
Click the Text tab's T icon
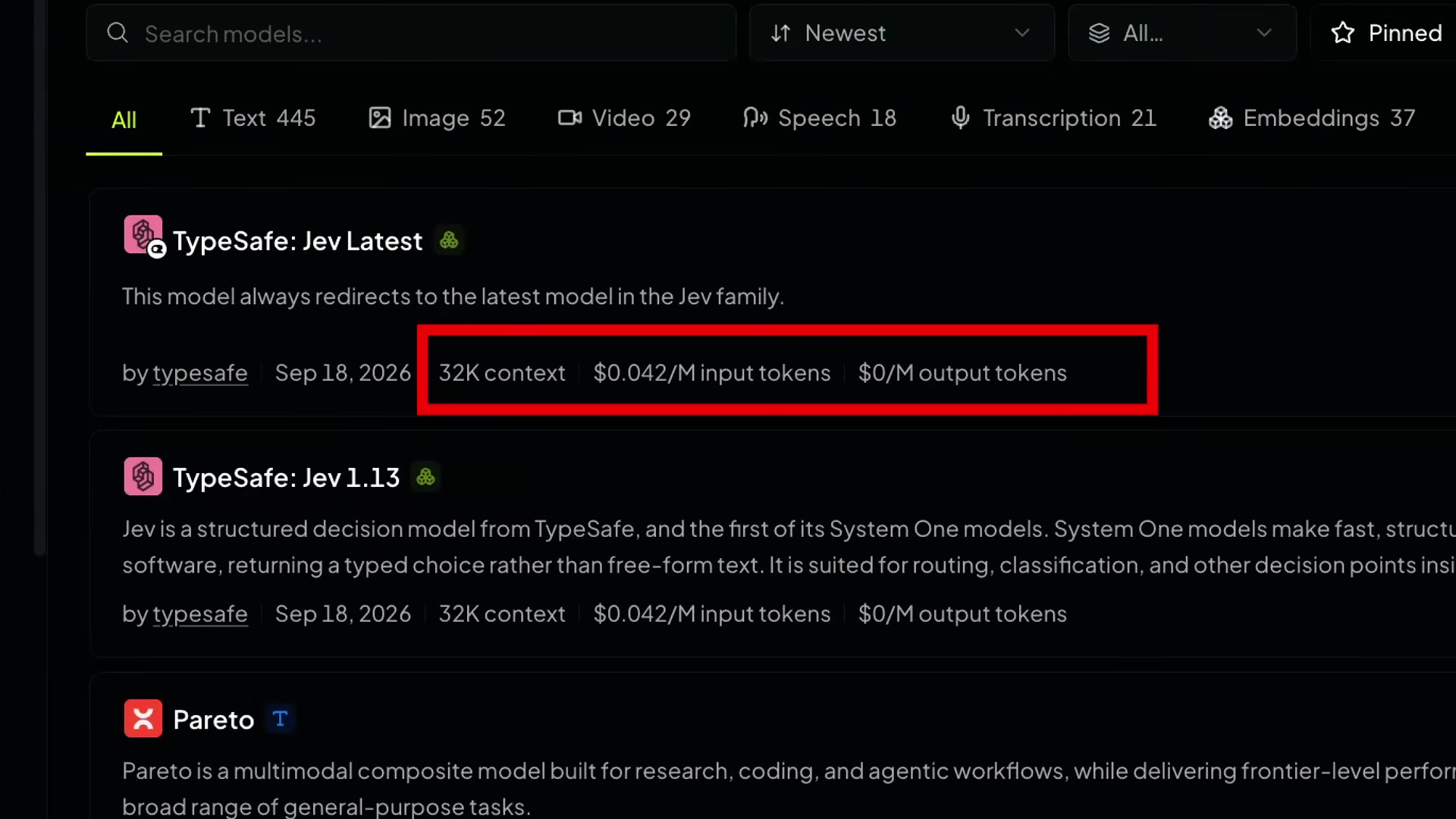click(x=200, y=118)
